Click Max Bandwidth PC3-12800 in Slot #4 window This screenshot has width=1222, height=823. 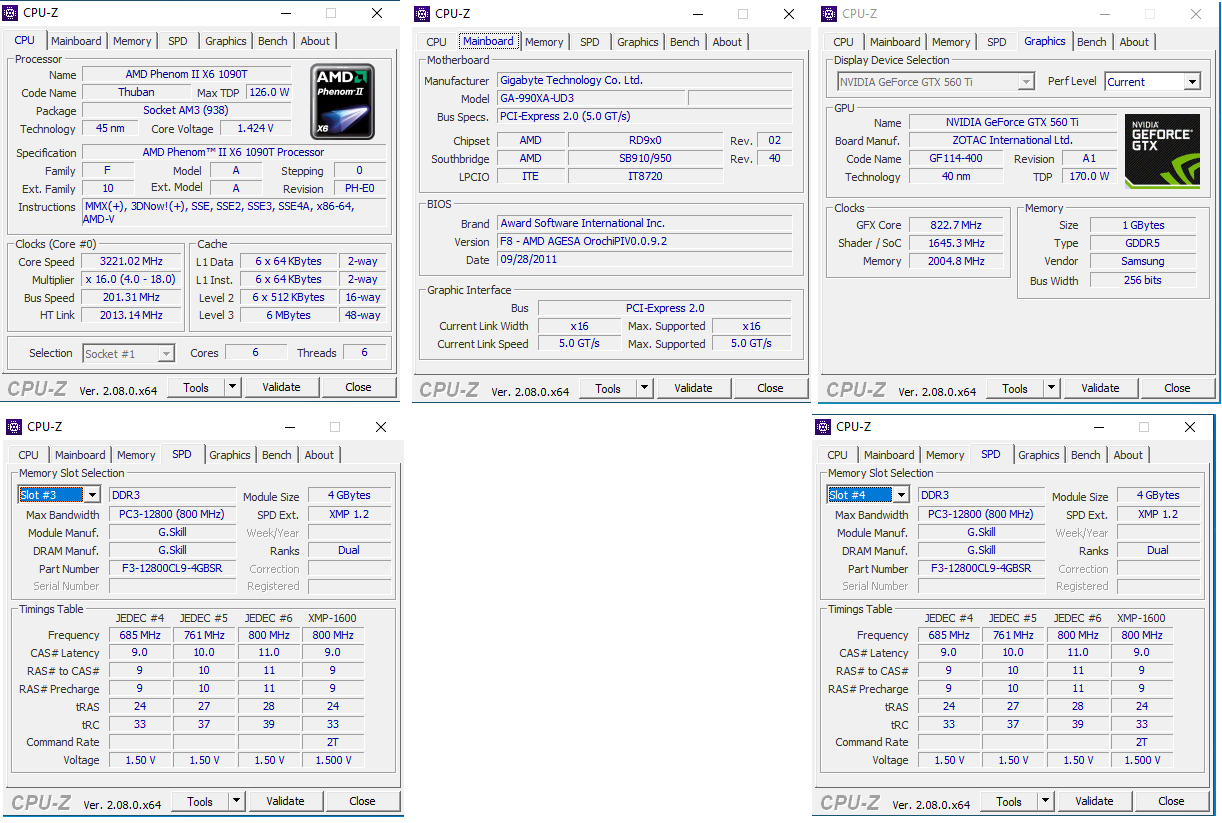point(981,515)
